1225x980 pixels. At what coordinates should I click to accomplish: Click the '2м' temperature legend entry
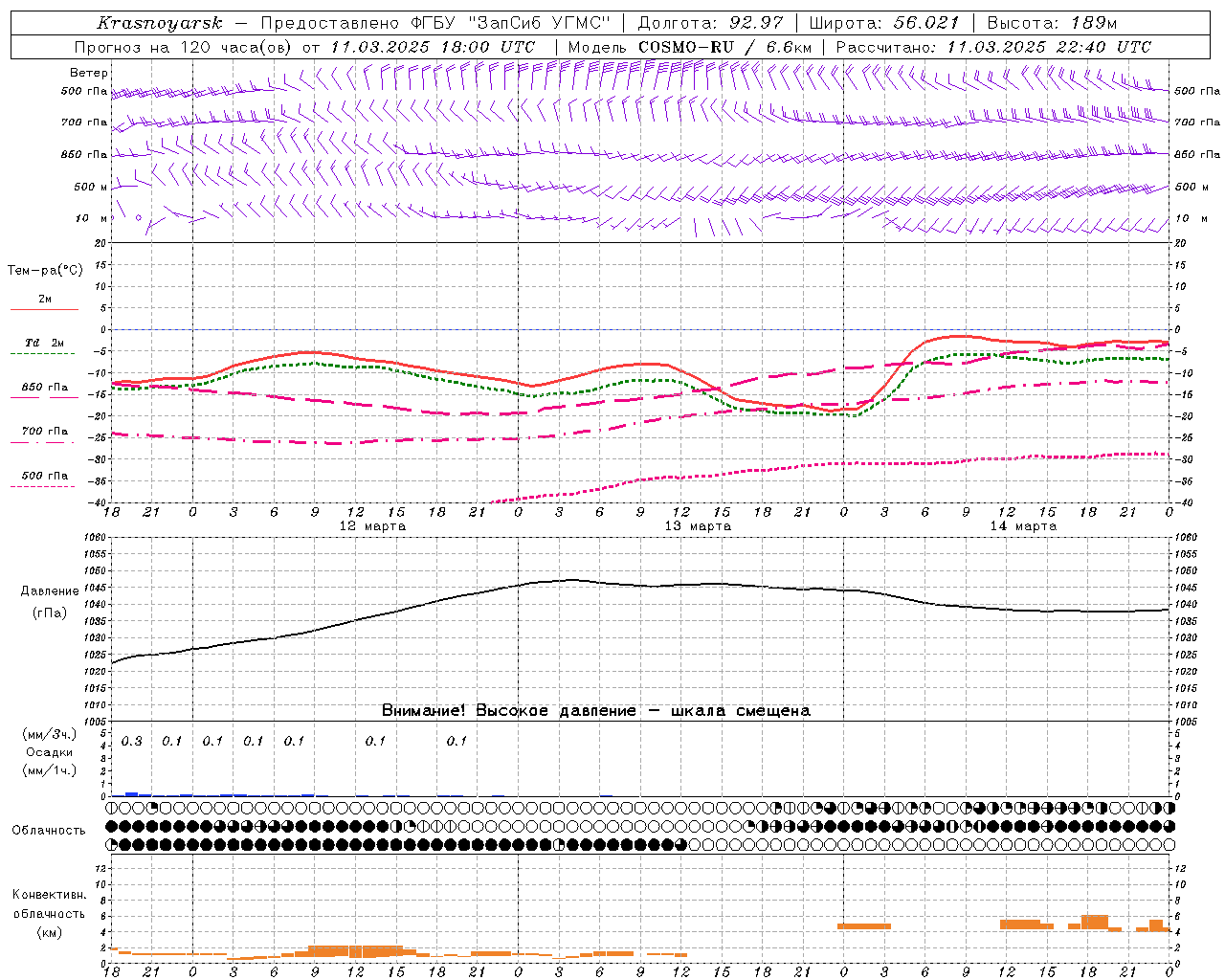click(x=45, y=300)
